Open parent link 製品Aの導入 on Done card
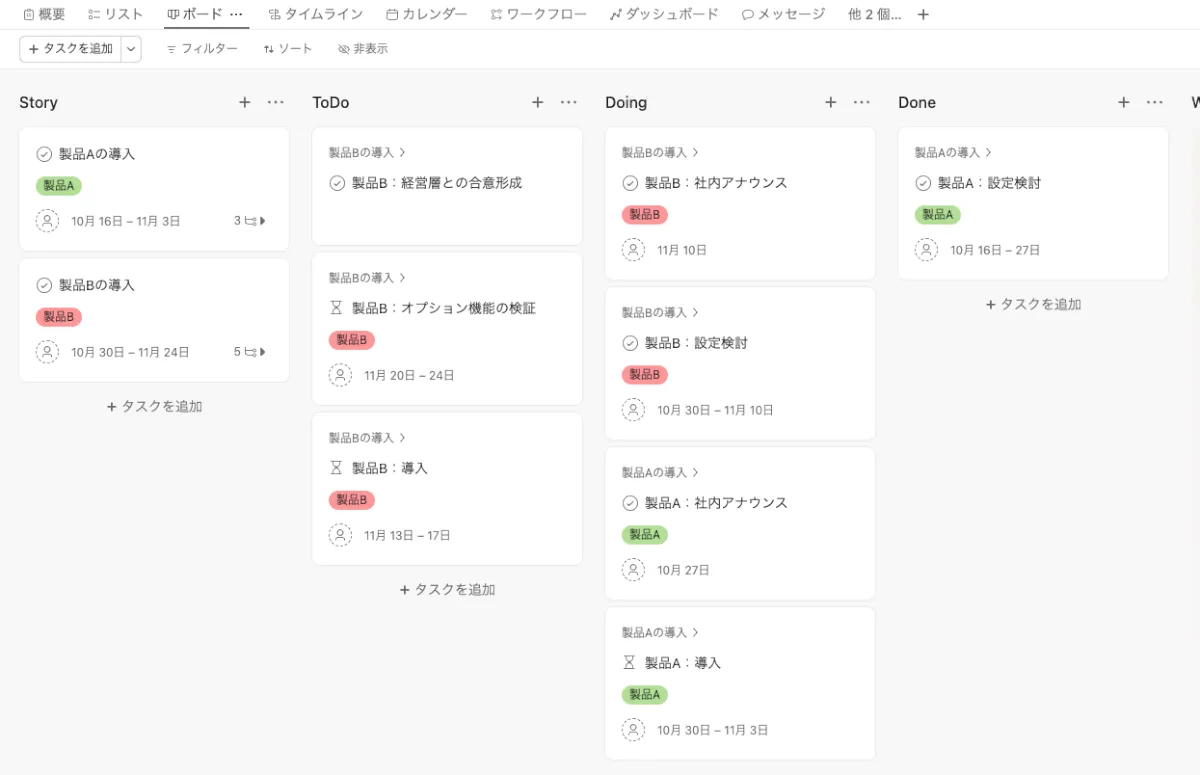 tap(952, 153)
